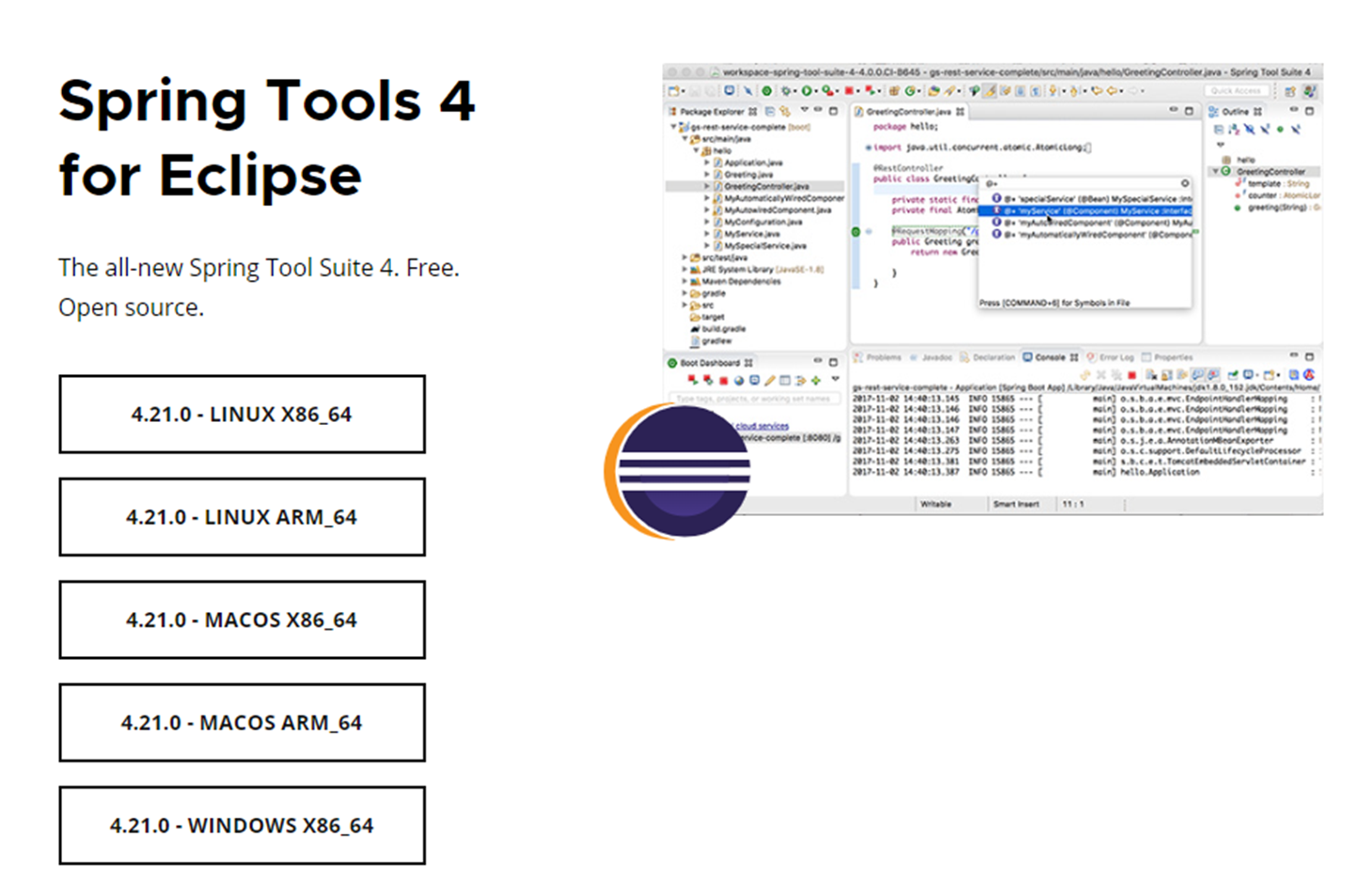Toggle Link with Editor in Package Explorer
1372x893 pixels.
[x=784, y=112]
